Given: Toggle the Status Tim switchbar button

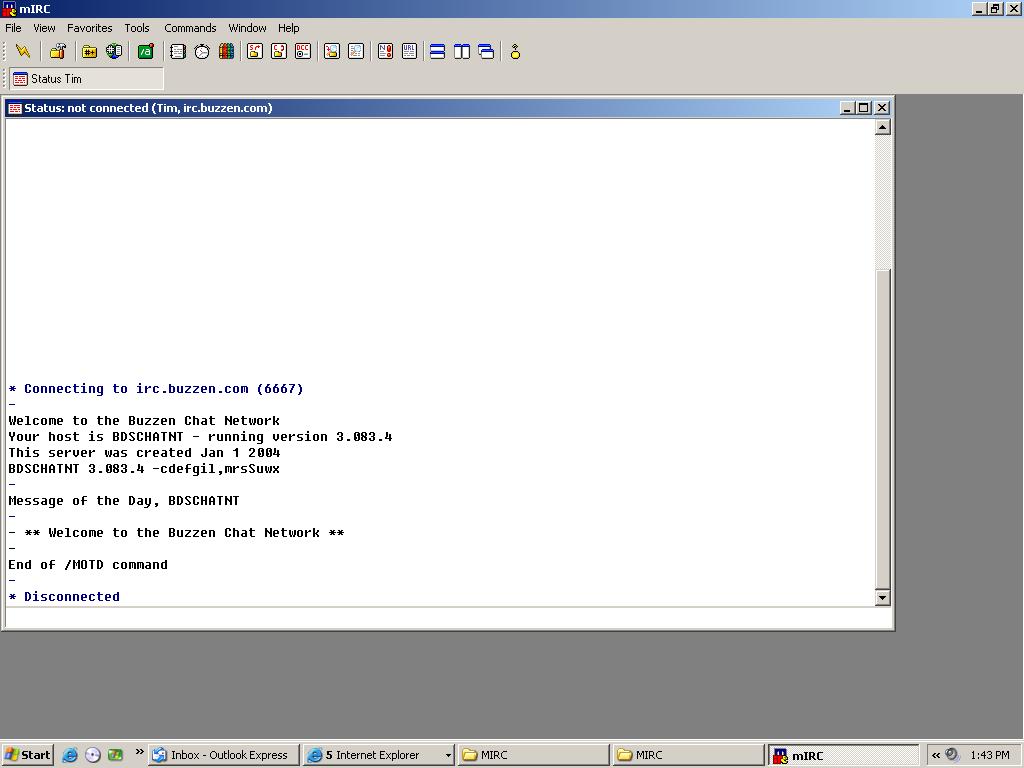Looking at the screenshot, I should (x=86, y=79).
